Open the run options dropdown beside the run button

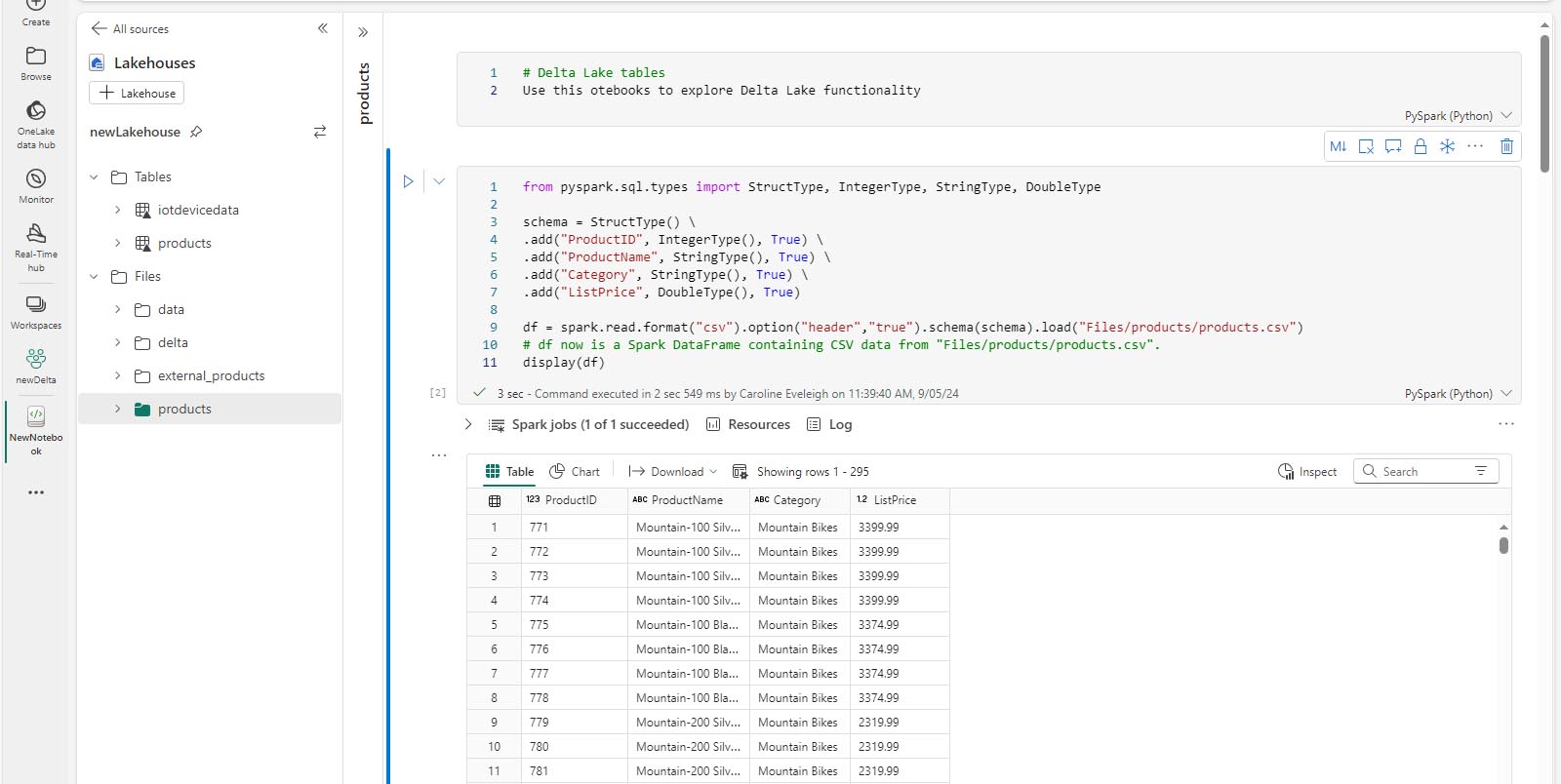tap(439, 181)
